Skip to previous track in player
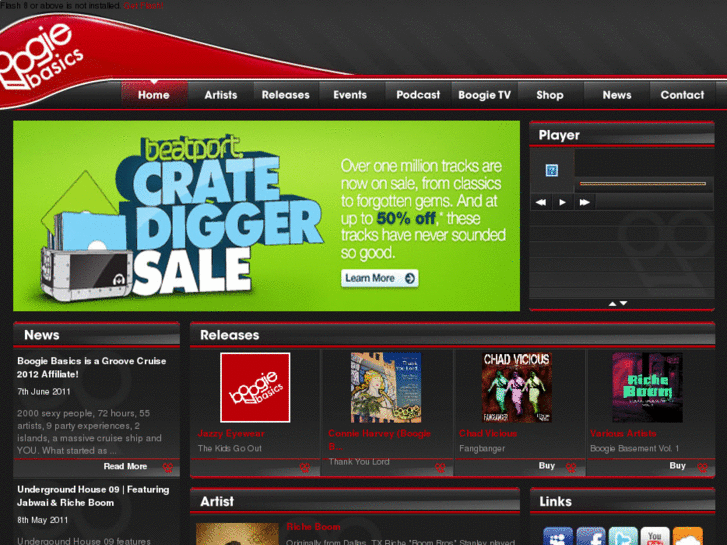This screenshot has width=727, height=545. [541, 202]
